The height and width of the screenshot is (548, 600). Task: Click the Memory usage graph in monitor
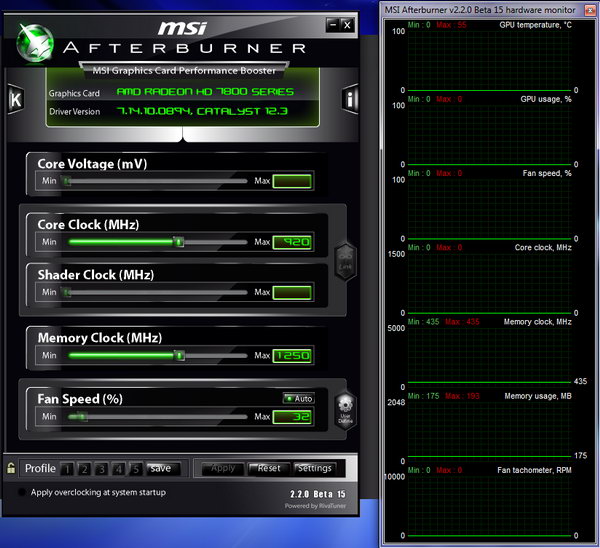click(489, 431)
